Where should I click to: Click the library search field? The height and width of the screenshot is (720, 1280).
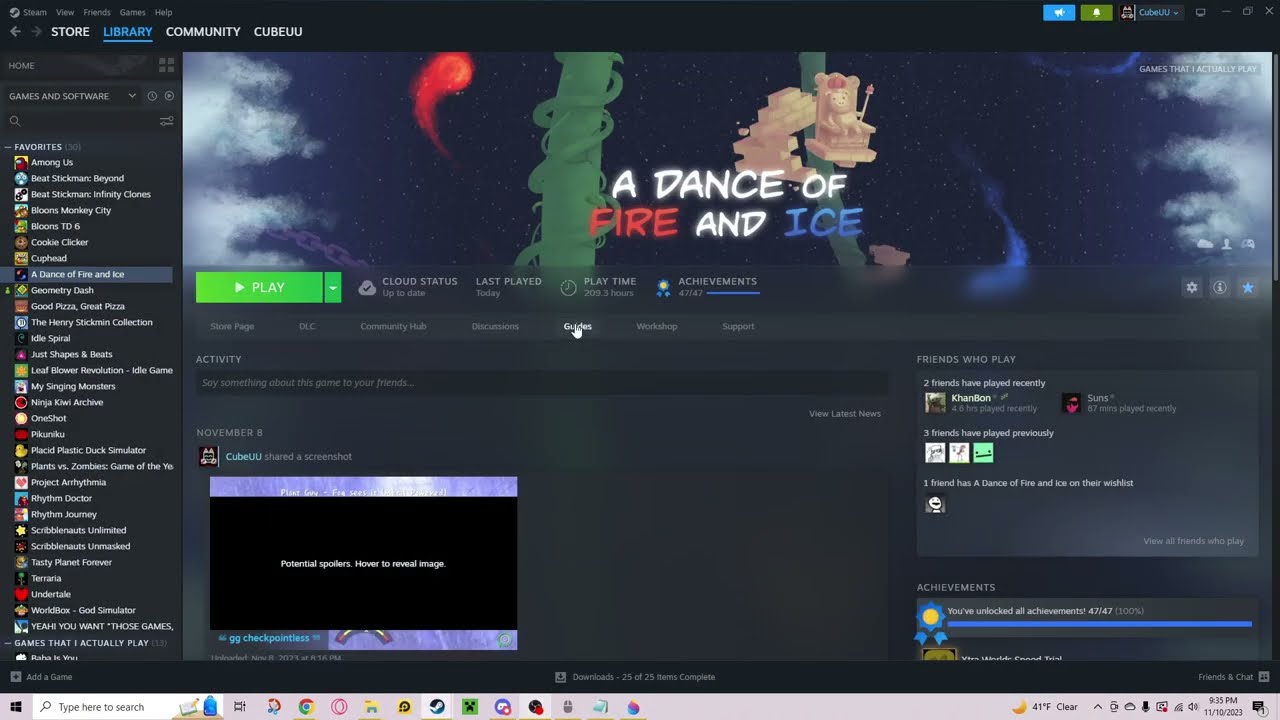click(82, 121)
